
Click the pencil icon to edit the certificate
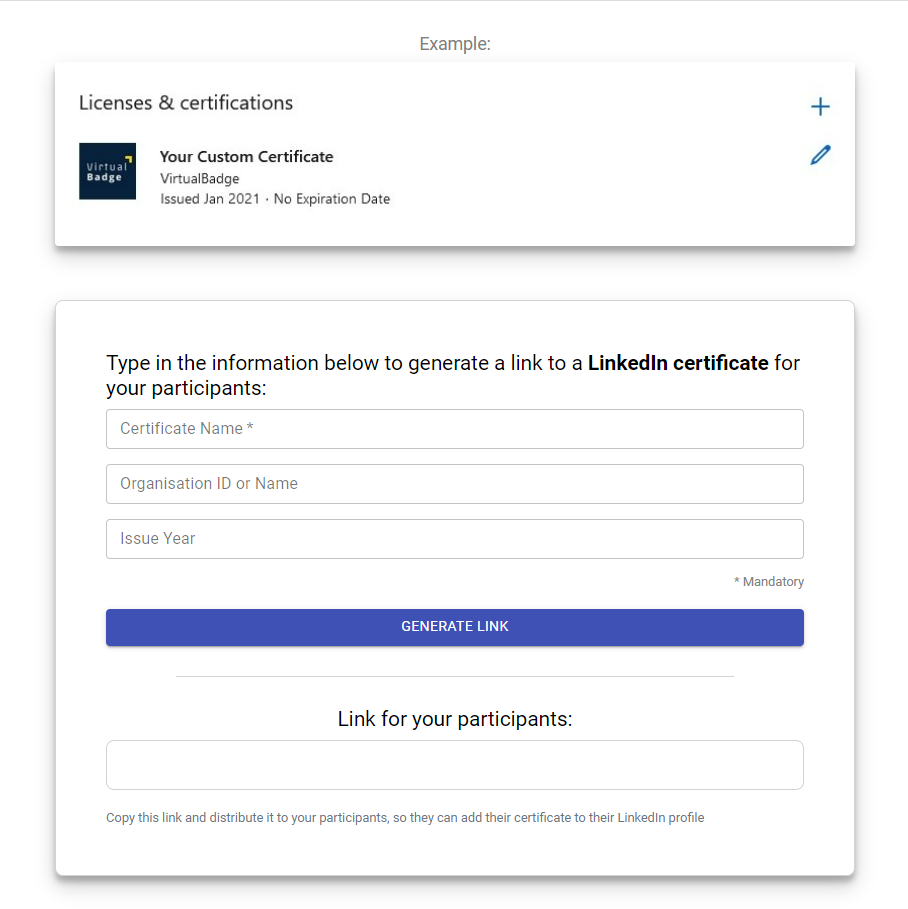pos(820,155)
